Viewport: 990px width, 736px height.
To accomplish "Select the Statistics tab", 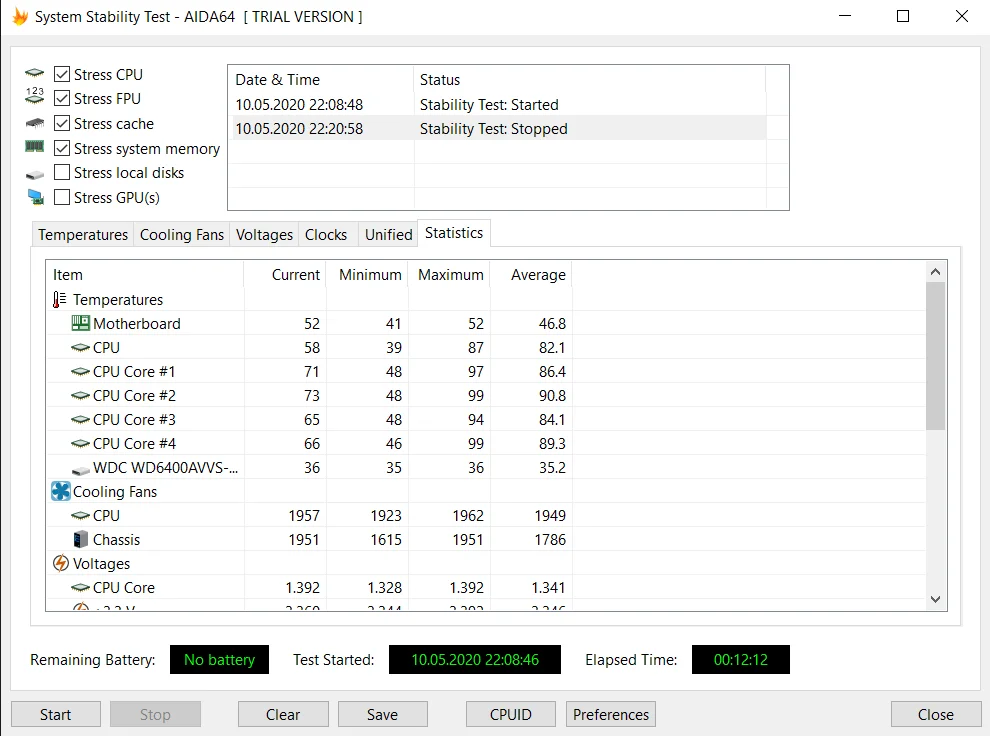I will point(454,233).
